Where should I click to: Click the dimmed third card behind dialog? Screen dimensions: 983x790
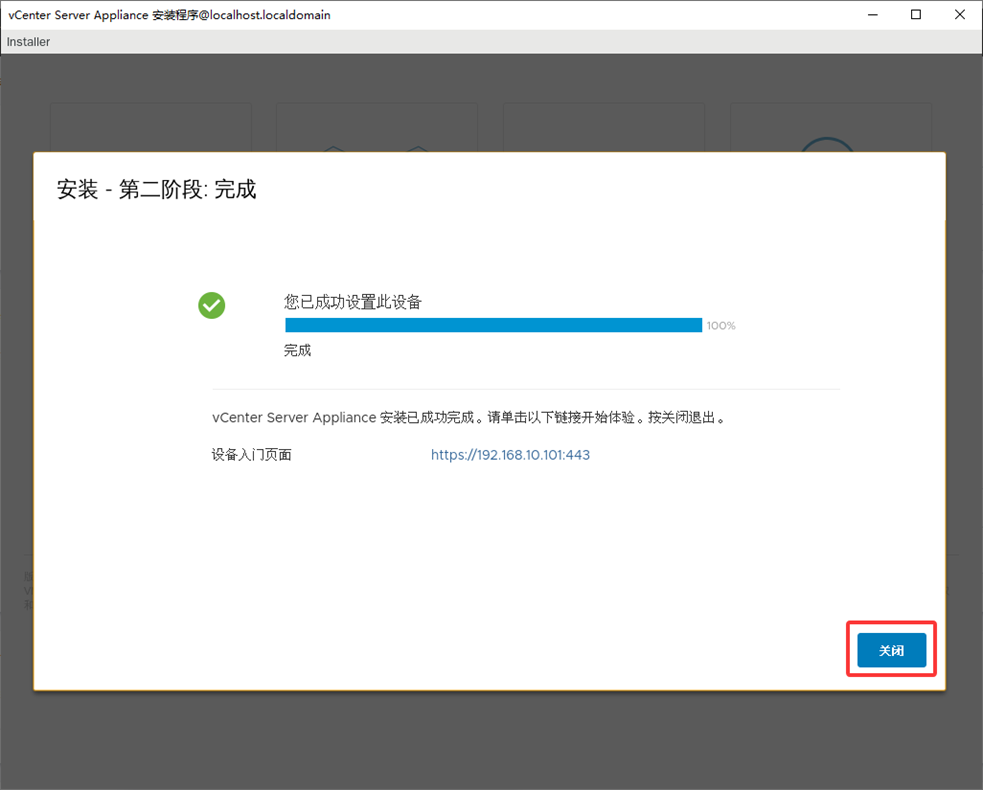(x=603, y=127)
